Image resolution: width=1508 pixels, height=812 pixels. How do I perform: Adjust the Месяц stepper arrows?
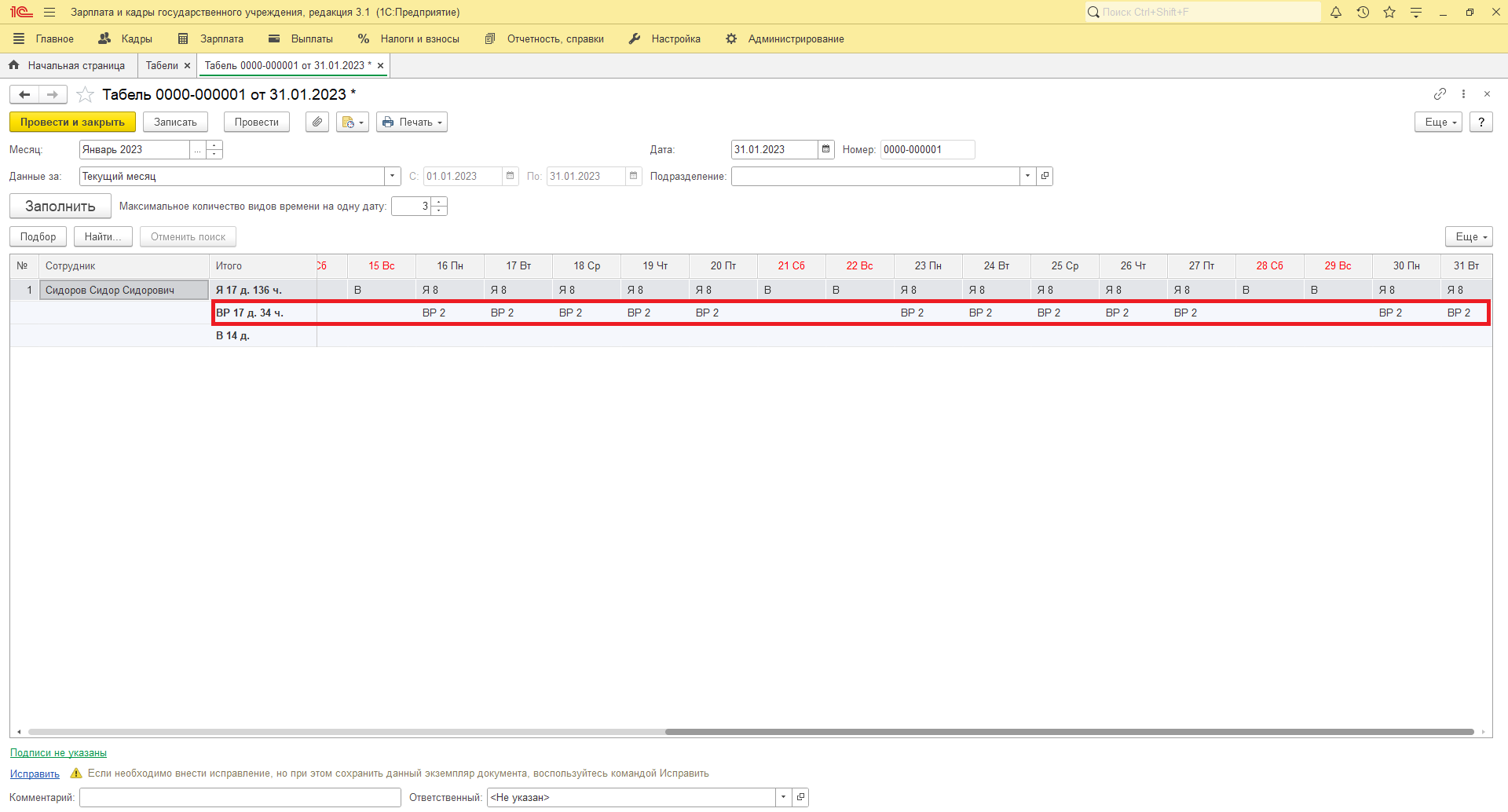(214, 149)
